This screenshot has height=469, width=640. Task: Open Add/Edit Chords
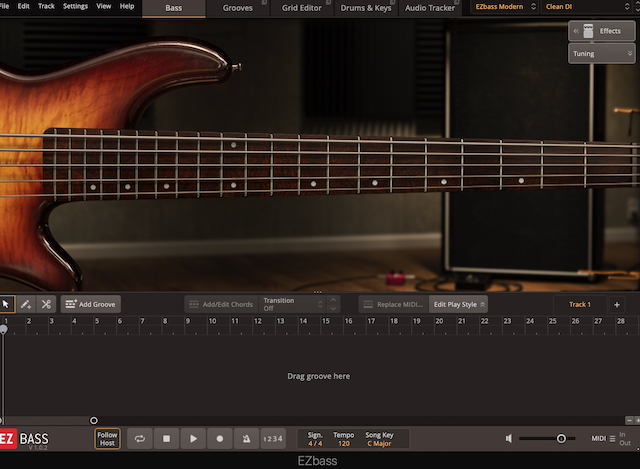tap(222, 305)
